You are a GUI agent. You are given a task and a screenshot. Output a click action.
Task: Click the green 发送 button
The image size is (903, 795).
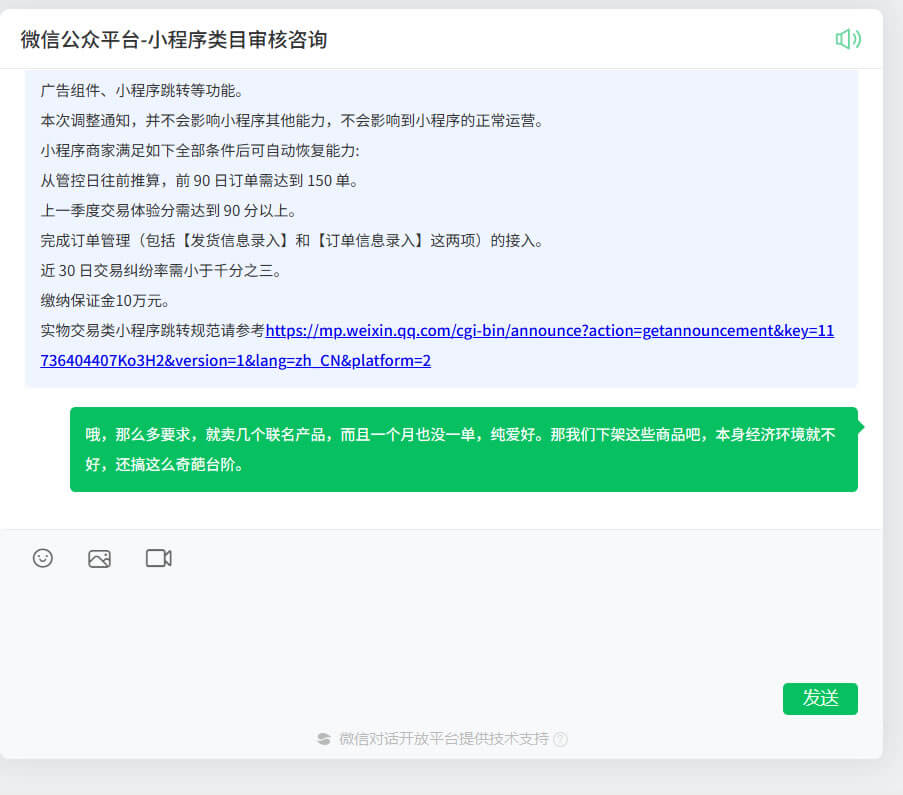tap(820, 698)
